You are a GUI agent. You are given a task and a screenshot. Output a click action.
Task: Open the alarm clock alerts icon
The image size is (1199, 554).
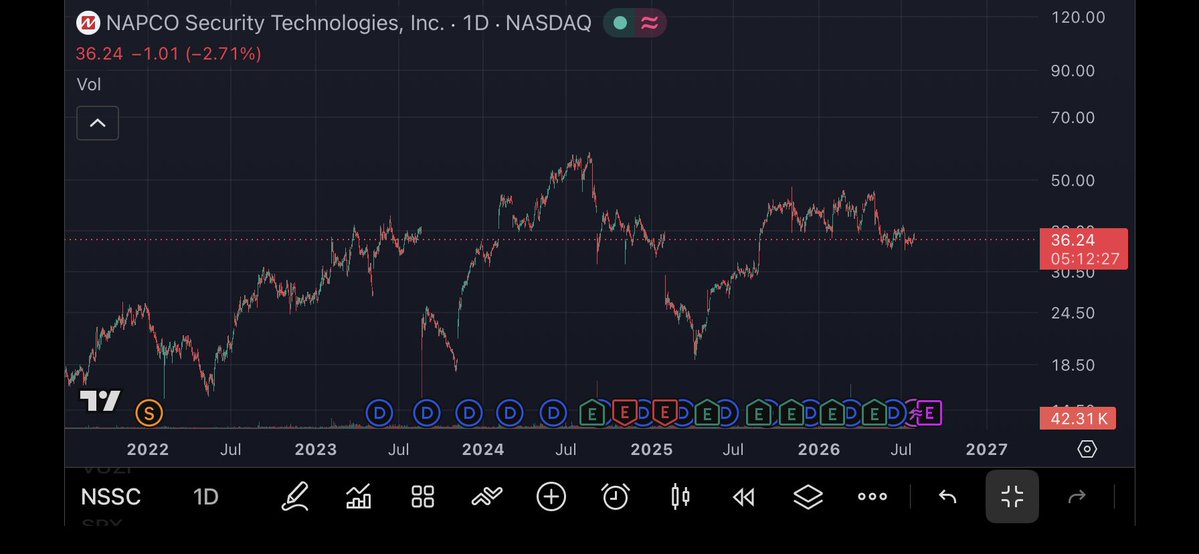(x=616, y=497)
